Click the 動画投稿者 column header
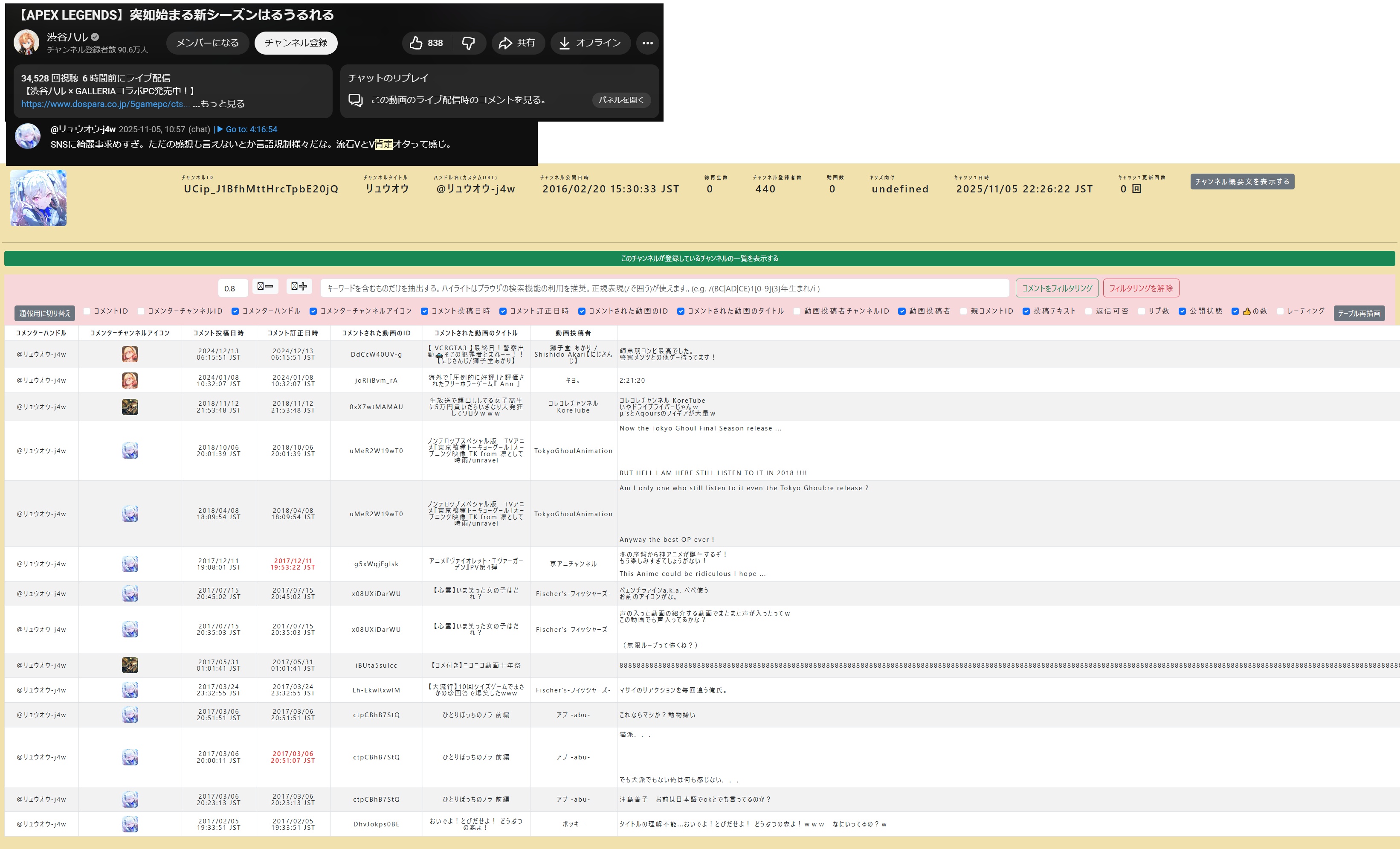 (573, 333)
